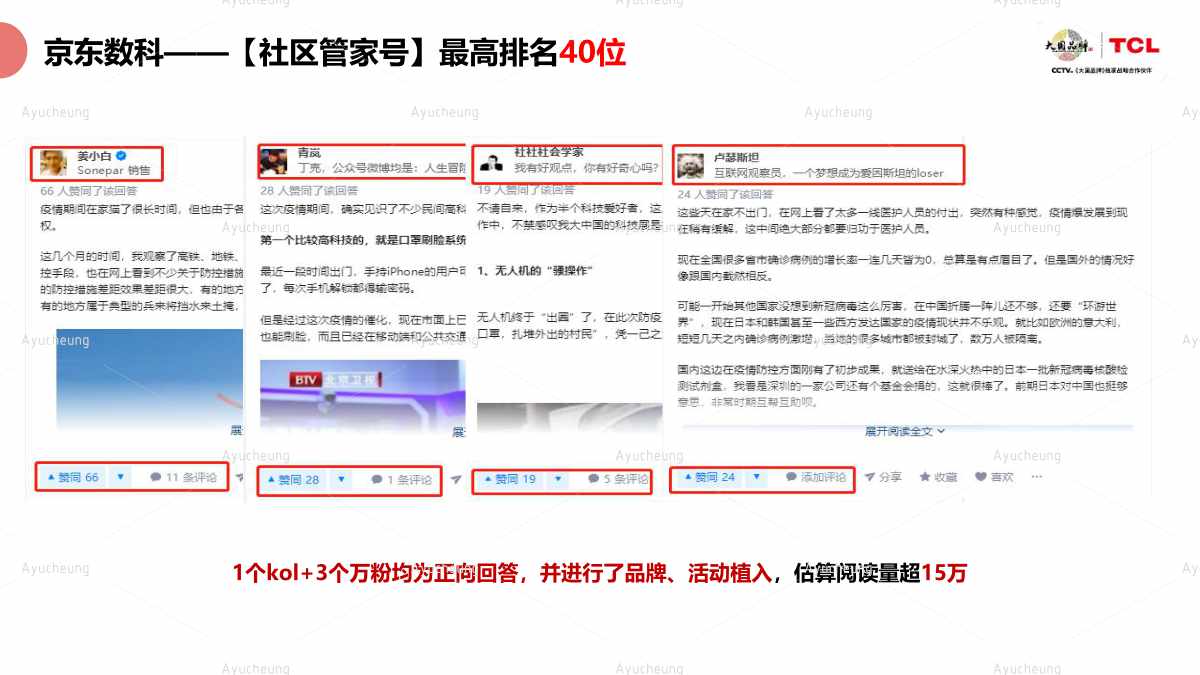Viewport: 1200px width, 675px height.
Task: Click the 收藏 star icon
Action: click(x=925, y=478)
